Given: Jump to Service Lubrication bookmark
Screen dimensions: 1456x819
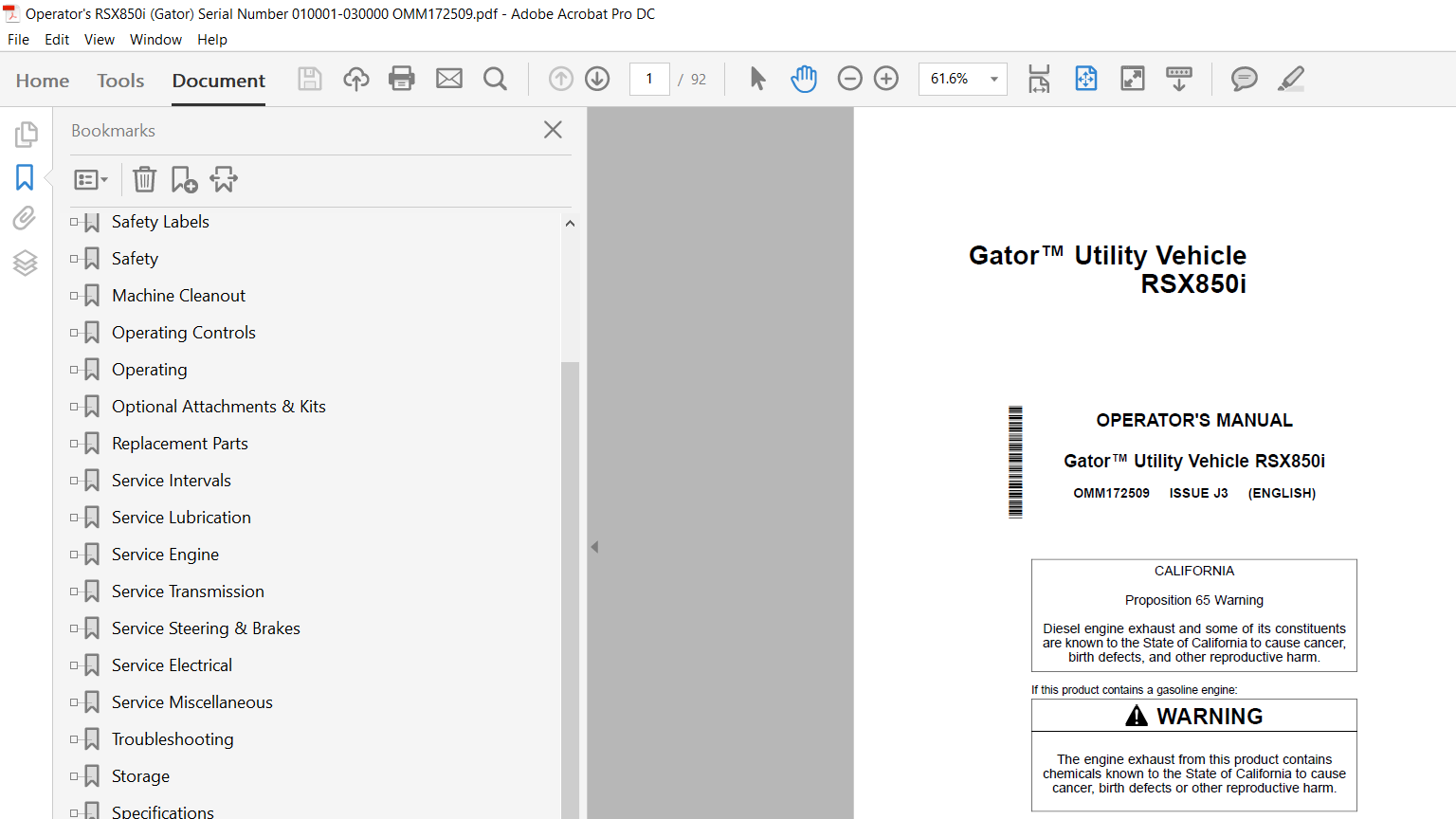Looking at the screenshot, I should coord(181,518).
